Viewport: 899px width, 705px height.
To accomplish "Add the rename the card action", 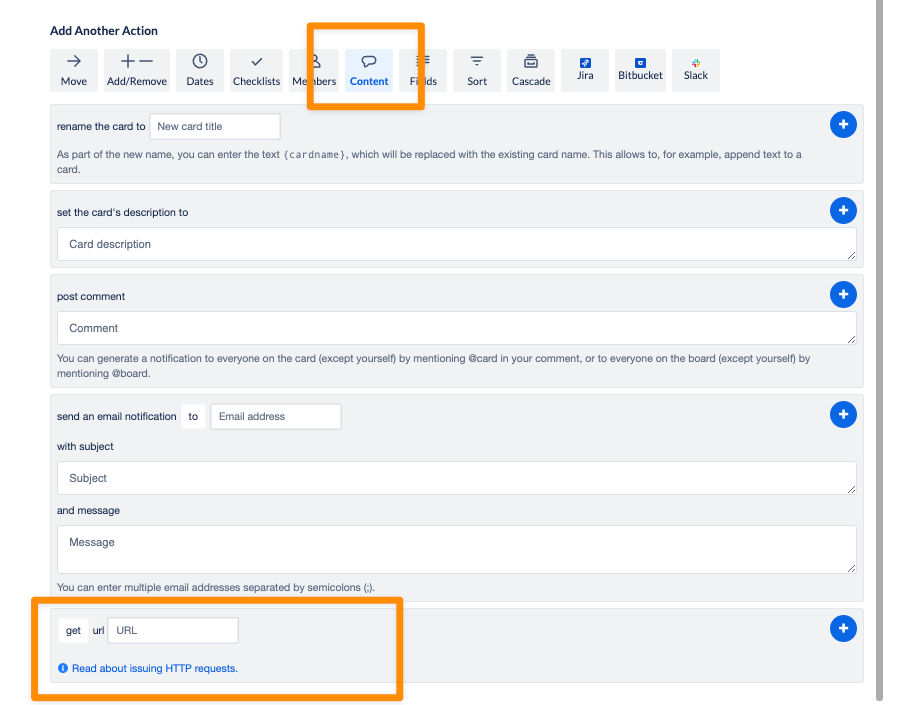I will 843,124.
